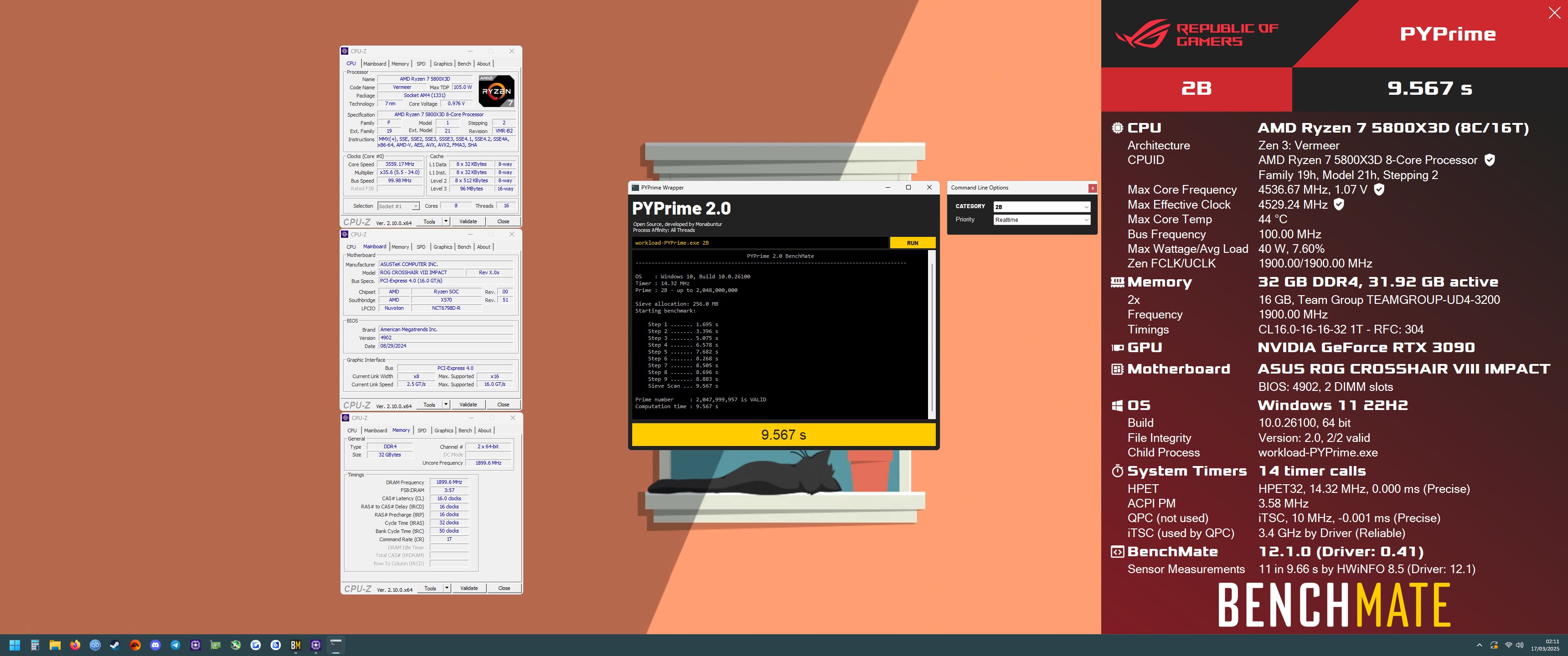The image size is (1568, 656).
Task: Open the CATEGORY dropdown showing 2B
Action: click(1042, 207)
